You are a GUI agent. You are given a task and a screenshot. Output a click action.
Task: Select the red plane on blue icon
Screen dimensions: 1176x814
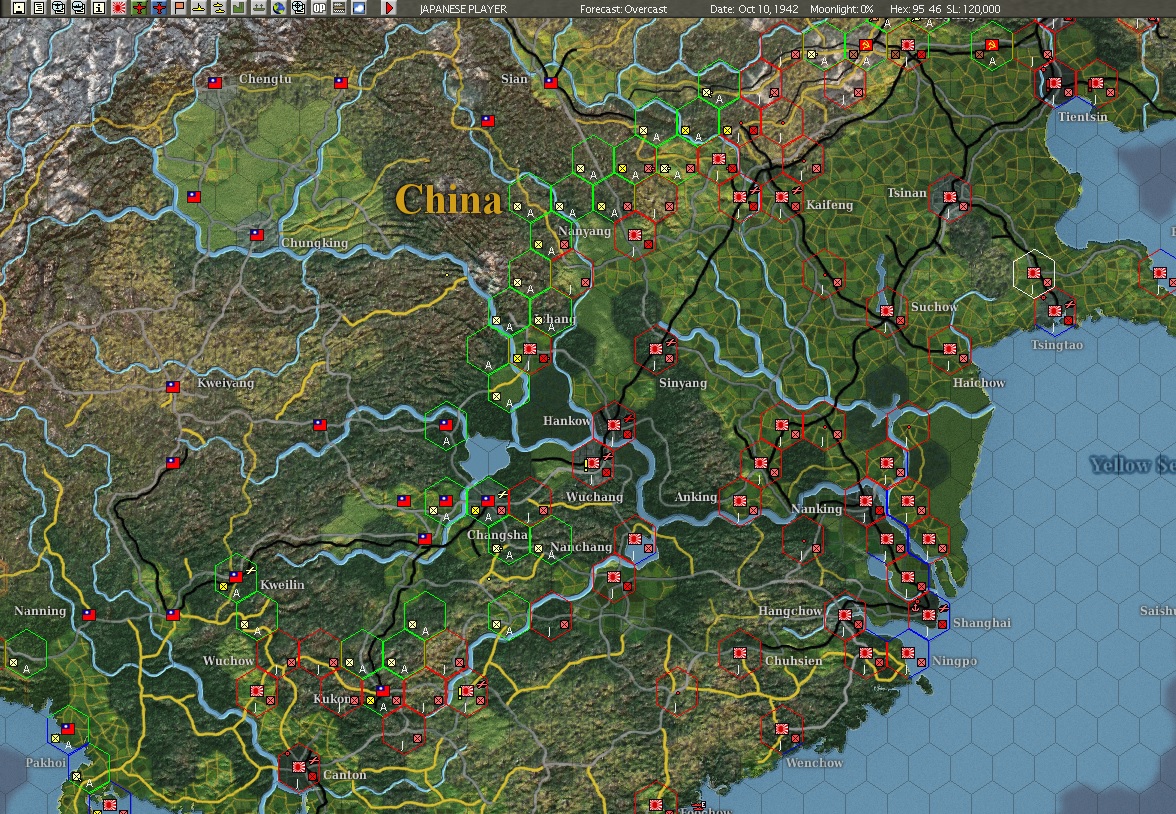pyautogui.click(x=158, y=8)
